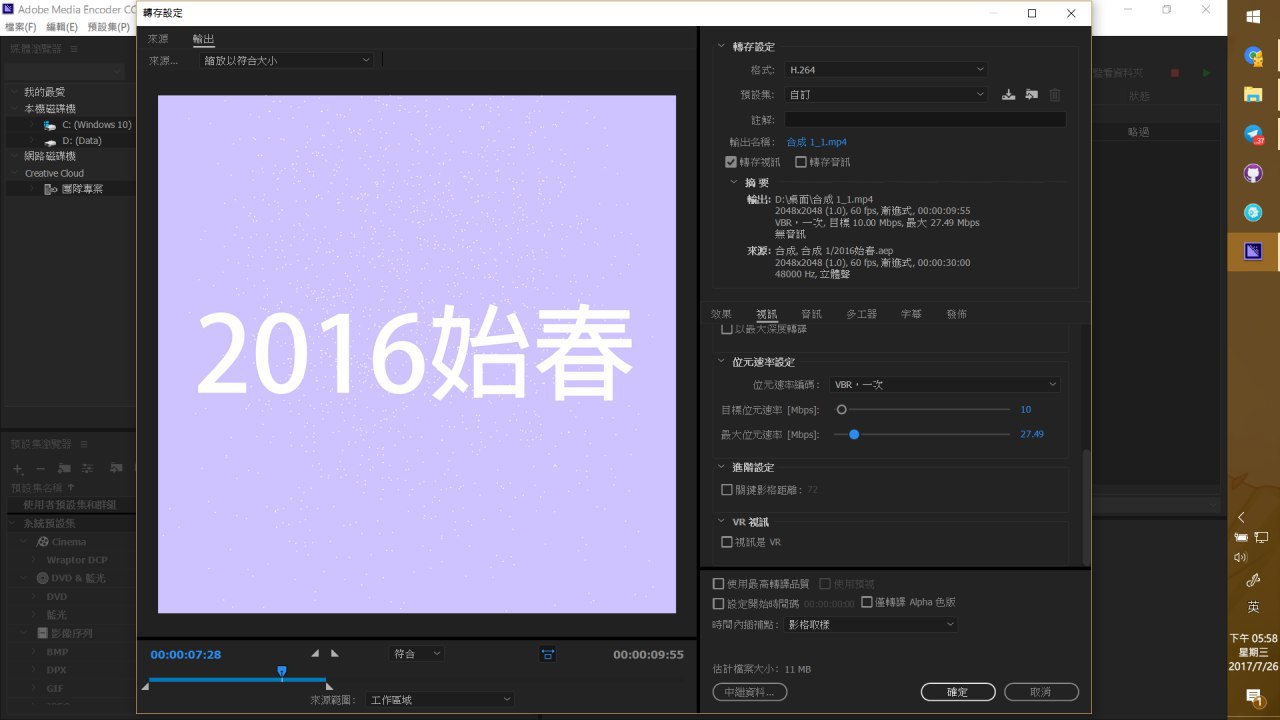The image size is (1280, 720).
Task: Click the 取消 button
Action: [1041, 692]
